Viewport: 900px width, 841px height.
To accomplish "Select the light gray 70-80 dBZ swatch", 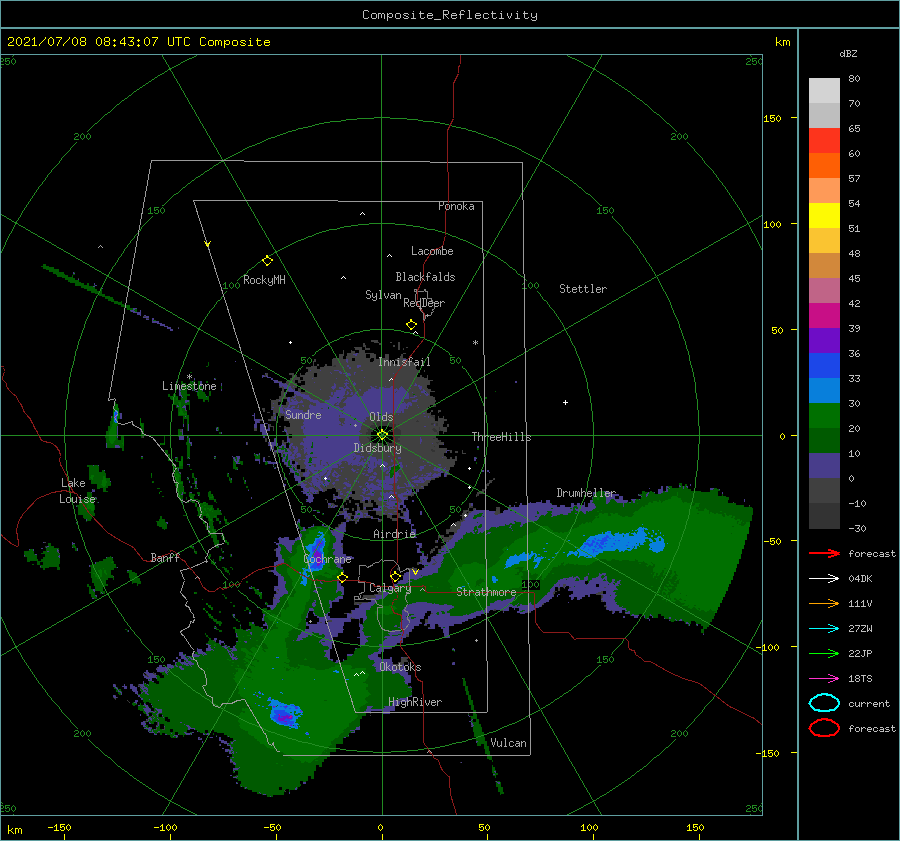I will 824,91.
